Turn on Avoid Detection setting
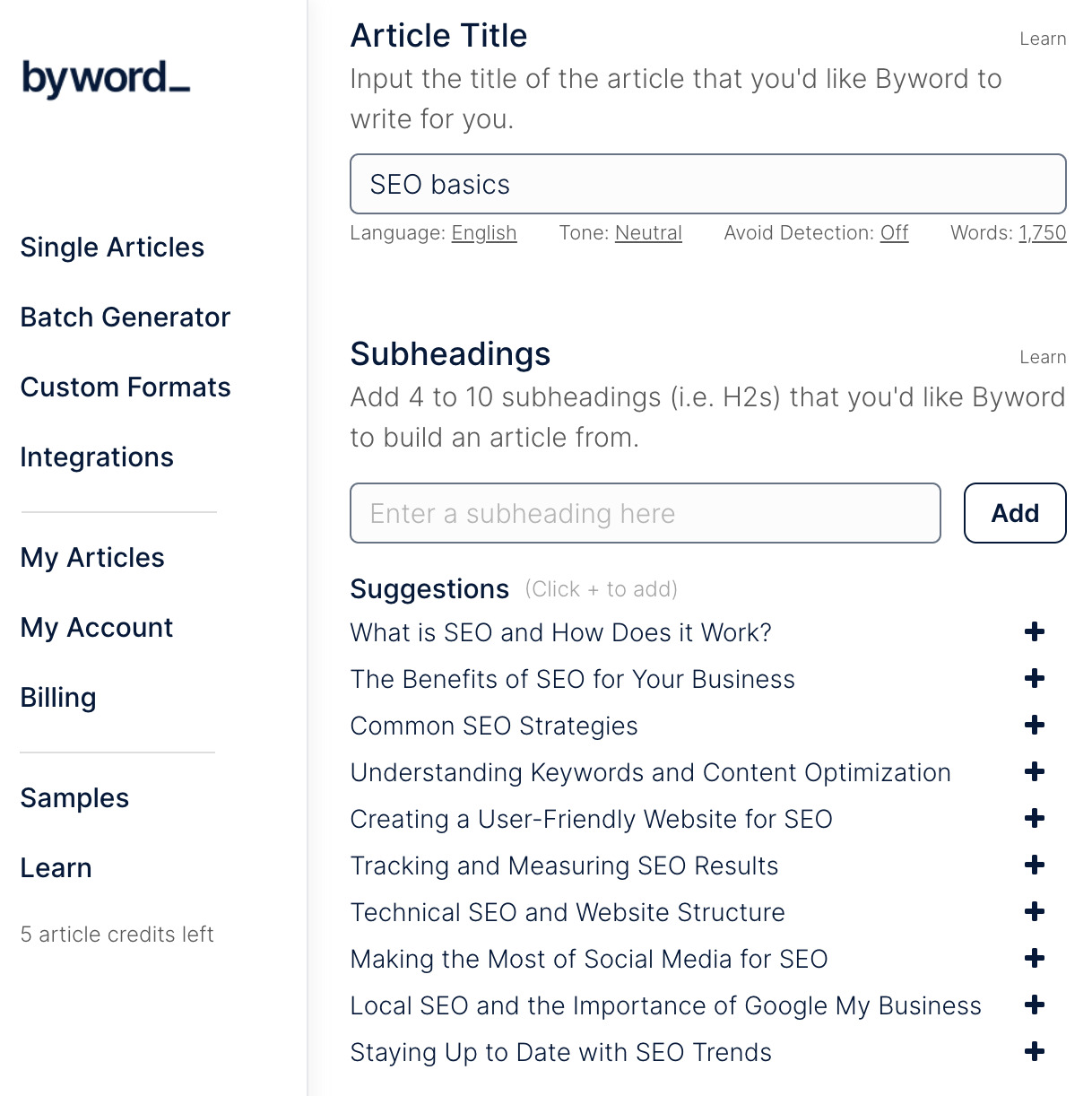The image size is (1092, 1096). coord(894,232)
